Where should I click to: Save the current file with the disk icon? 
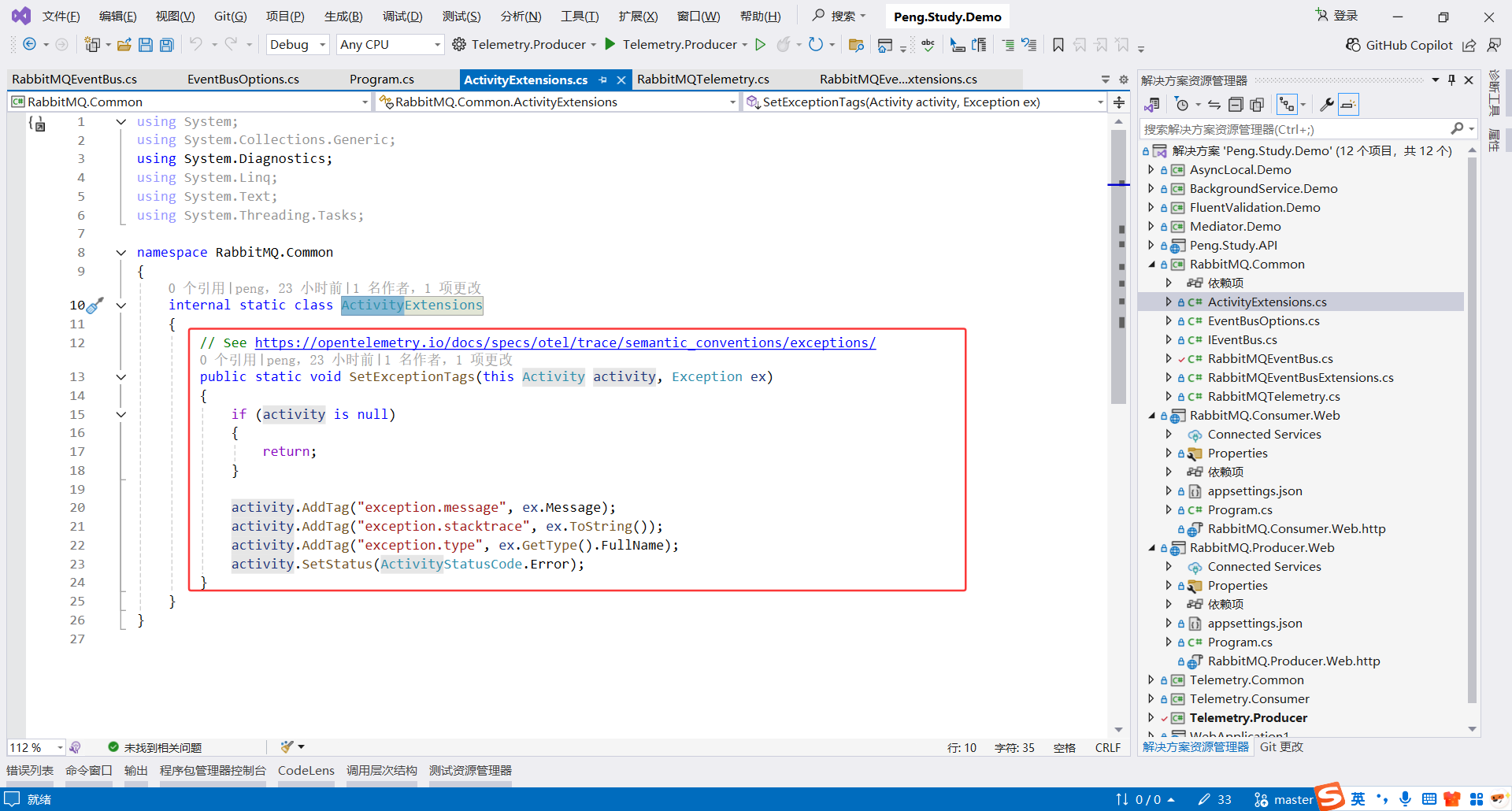pos(146,45)
